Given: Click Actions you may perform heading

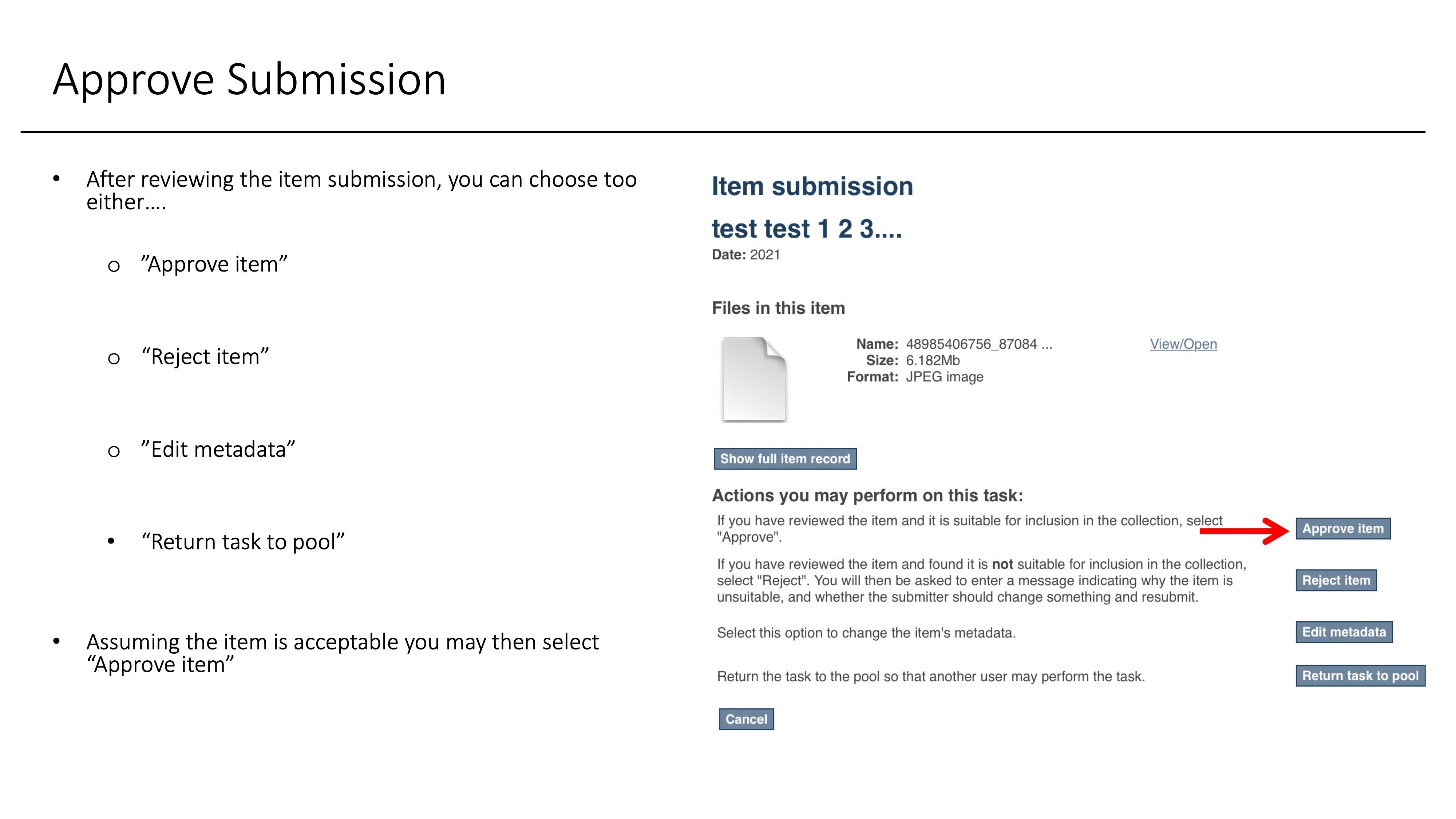Looking at the screenshot, I should (867, 495).
